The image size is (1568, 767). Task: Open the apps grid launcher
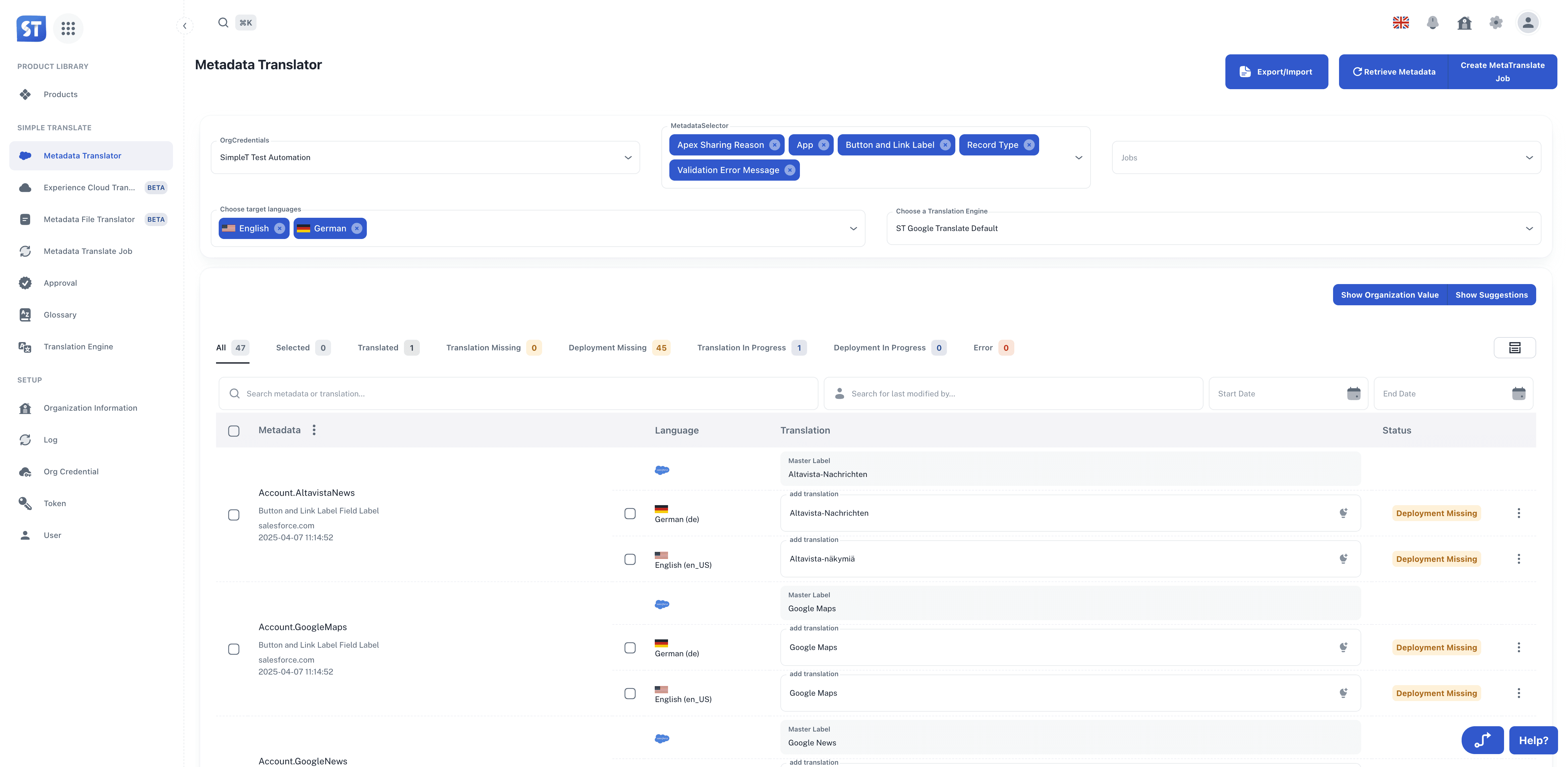click(68, 28)
